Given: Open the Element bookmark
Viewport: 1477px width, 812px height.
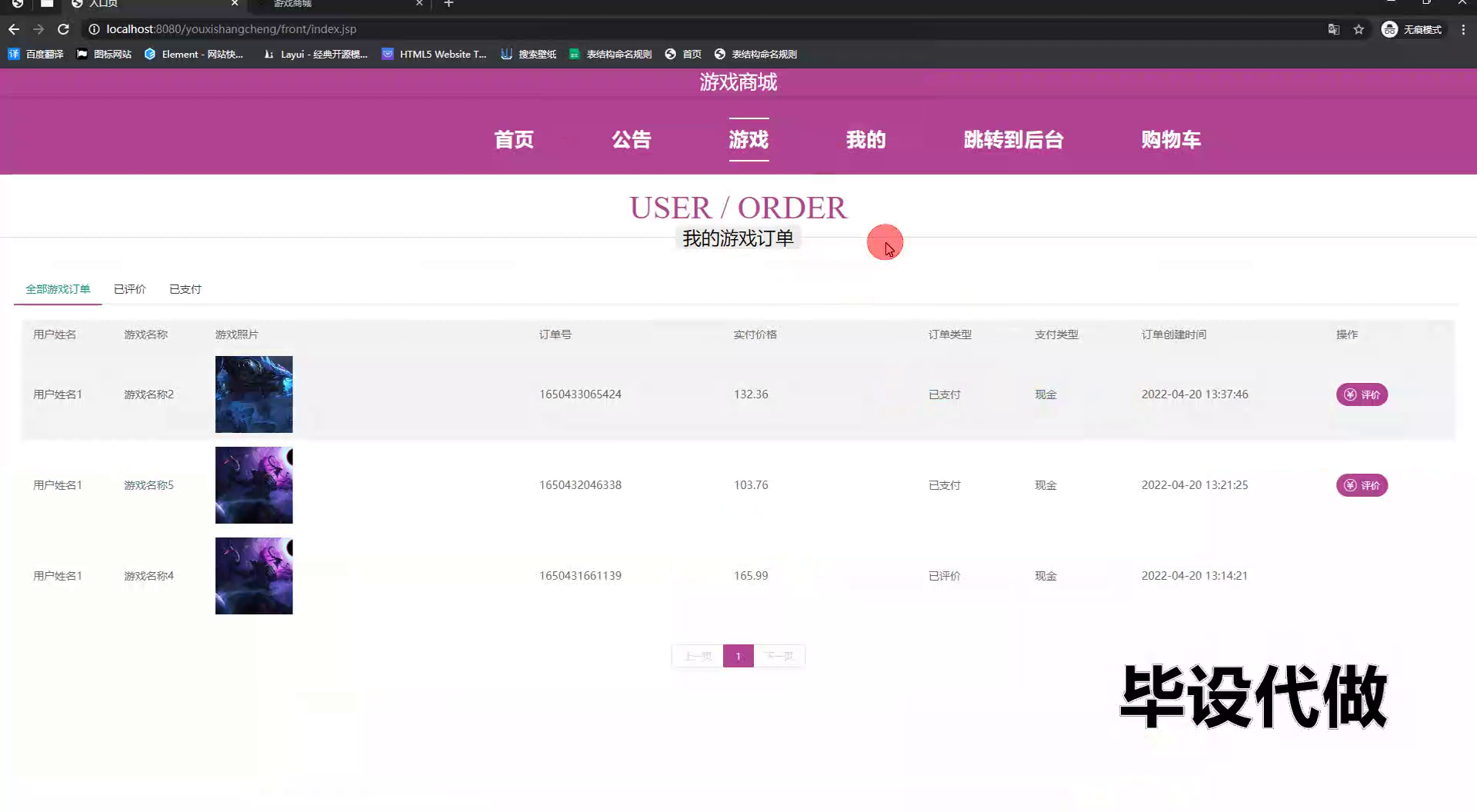Looking at the screenshot, I should 194,54.
